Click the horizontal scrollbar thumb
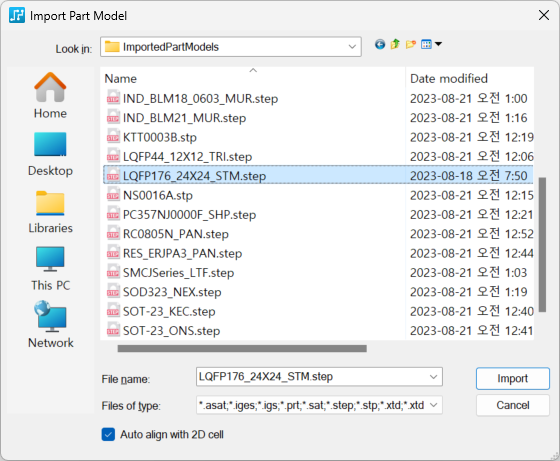 coord(242,348)
